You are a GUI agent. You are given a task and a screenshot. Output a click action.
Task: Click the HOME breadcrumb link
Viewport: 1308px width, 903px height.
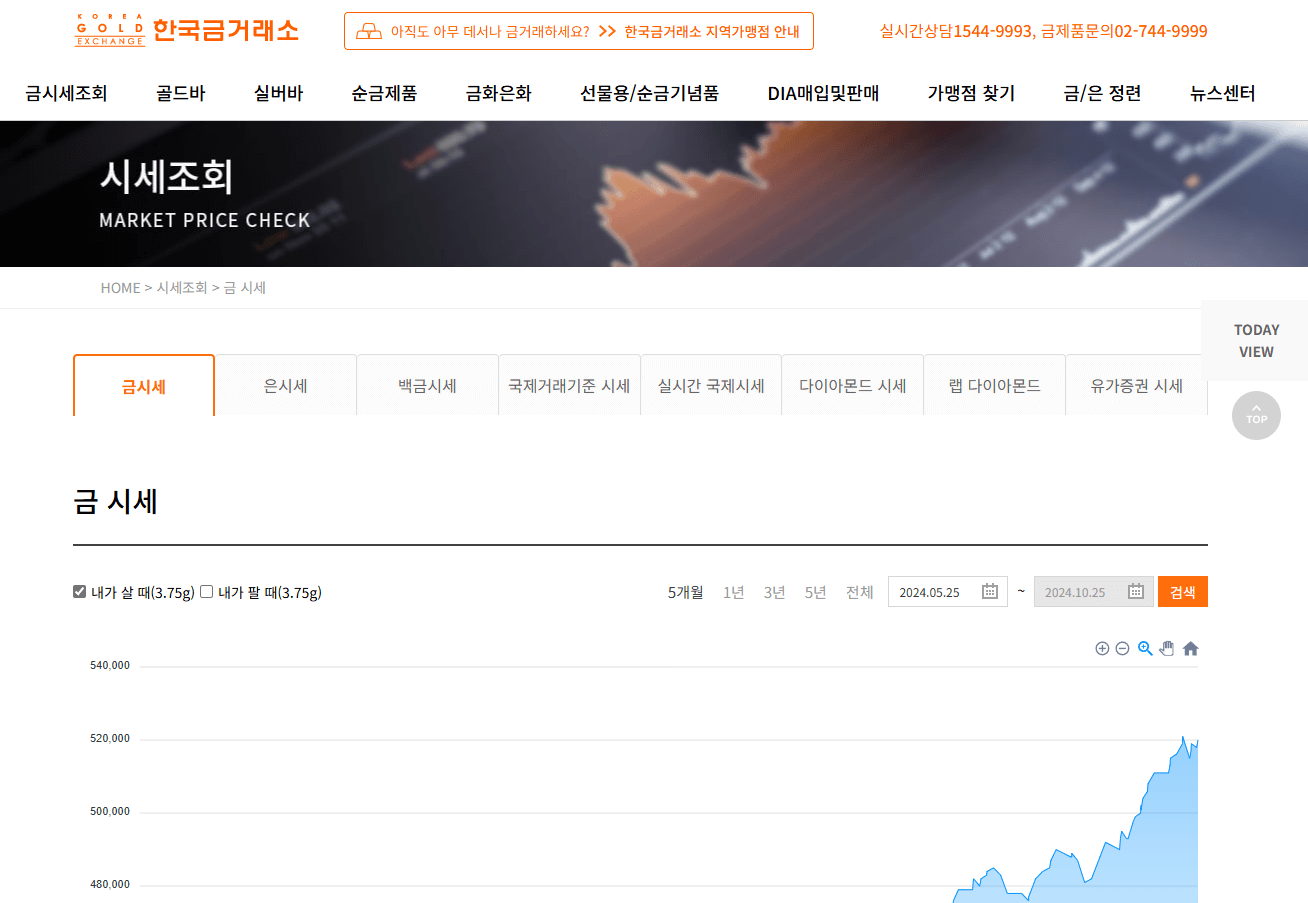[120, 287]
